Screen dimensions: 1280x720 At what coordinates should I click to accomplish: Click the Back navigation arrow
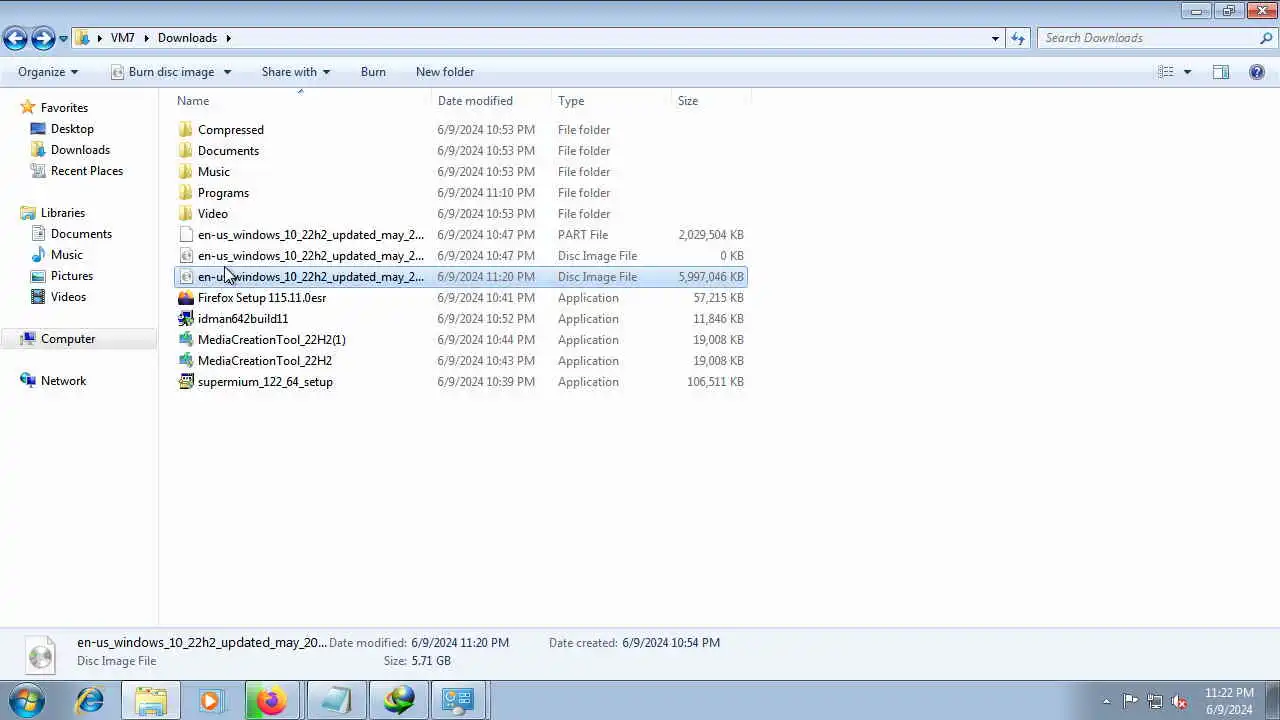coord(15,38)
